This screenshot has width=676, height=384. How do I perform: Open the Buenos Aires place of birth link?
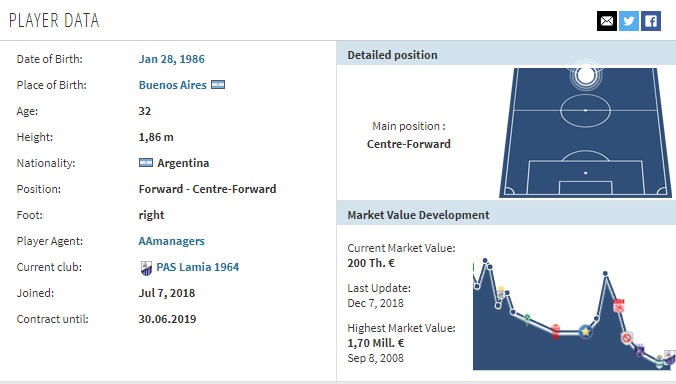pyautogui.click(x=172, y=85)
